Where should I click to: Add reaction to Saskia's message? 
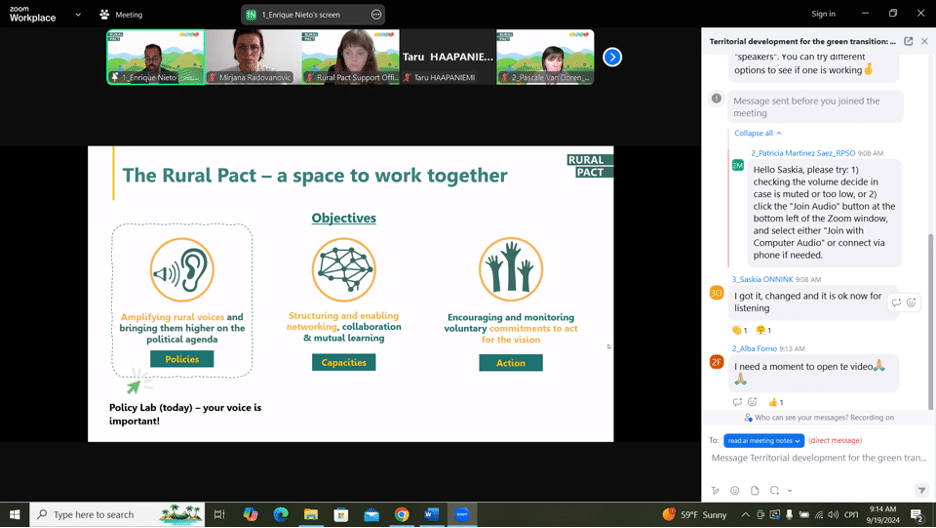[x=911, y=303]
